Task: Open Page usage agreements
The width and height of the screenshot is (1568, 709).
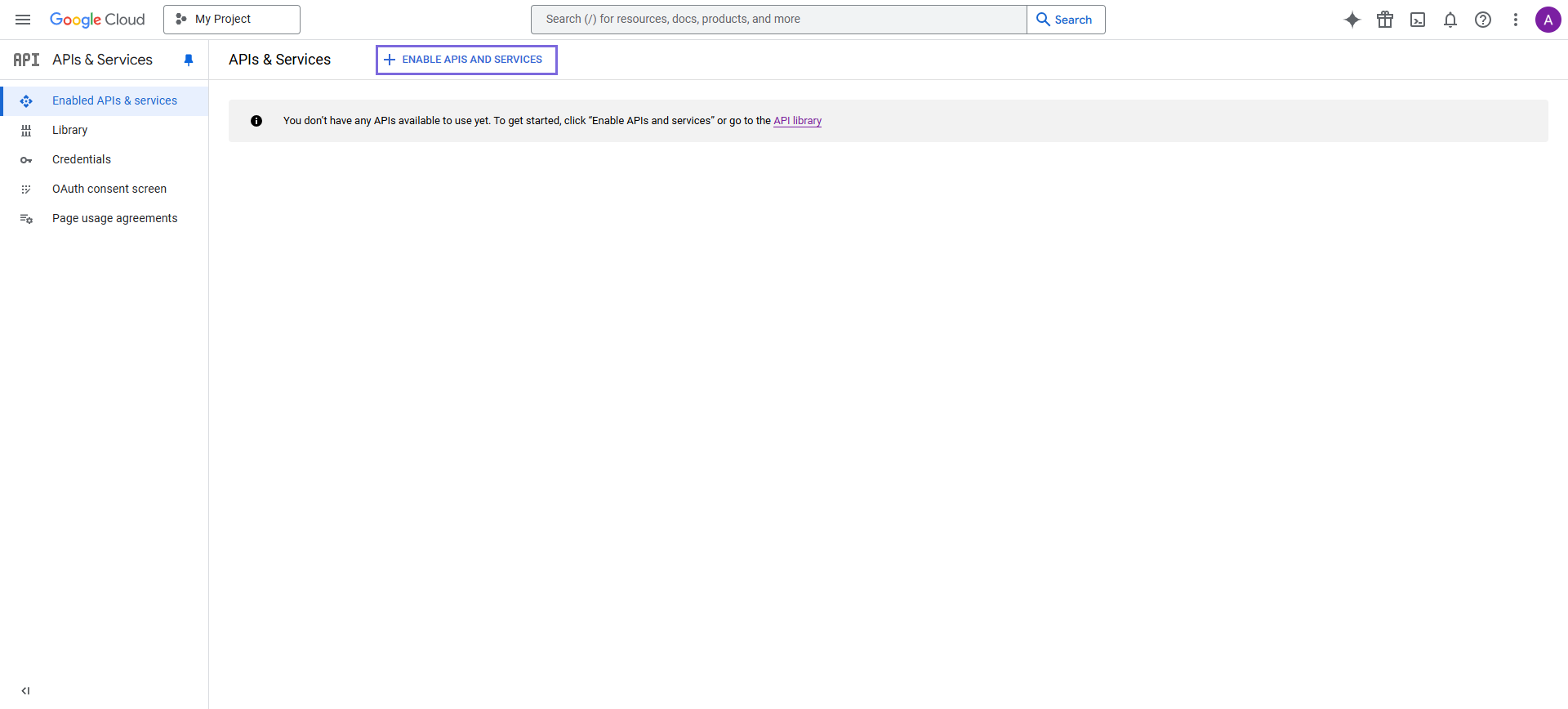Action: coord(114,218)
